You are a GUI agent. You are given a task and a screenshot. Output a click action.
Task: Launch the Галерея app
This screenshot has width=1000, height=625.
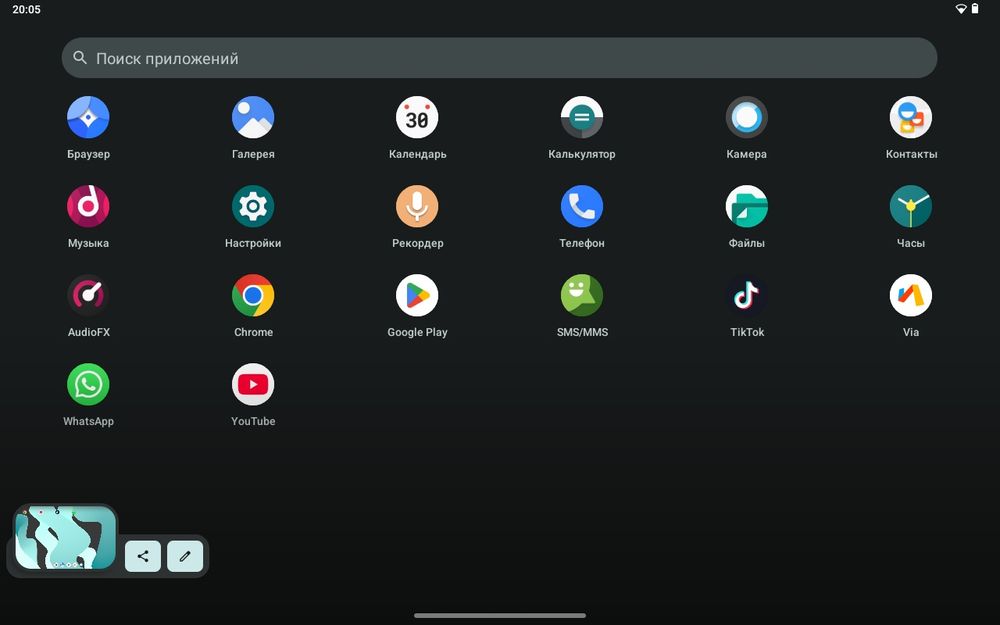pyautogui.click(x=253, y=117)
